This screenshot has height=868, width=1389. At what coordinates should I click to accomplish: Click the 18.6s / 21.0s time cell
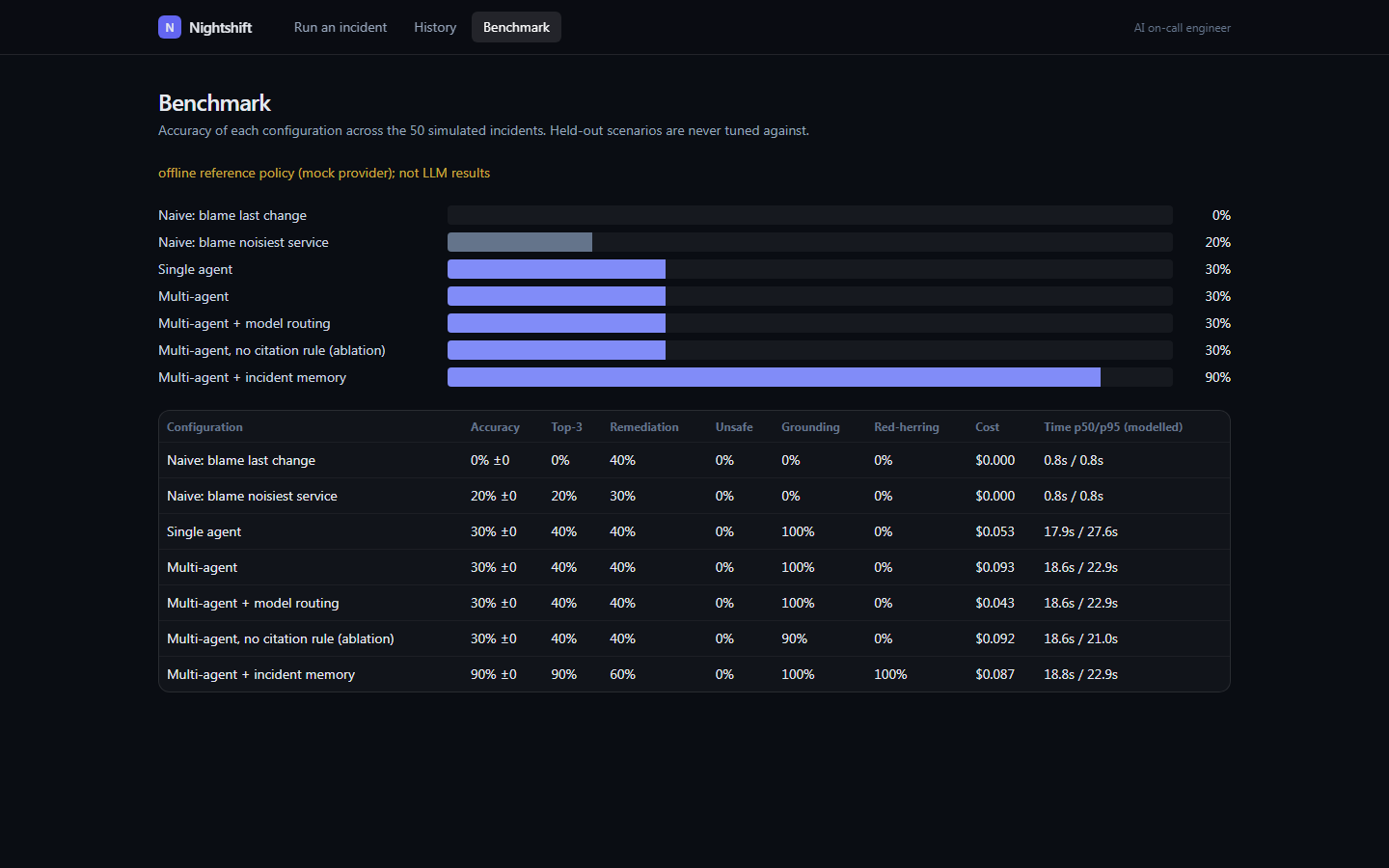(1080, 638)
